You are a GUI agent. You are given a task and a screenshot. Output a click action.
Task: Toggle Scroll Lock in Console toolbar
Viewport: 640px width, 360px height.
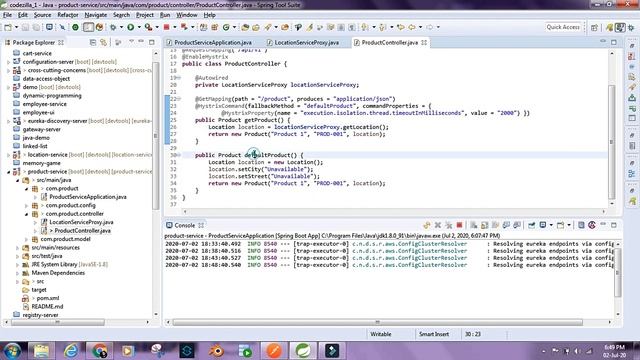(x=484, y=225)
